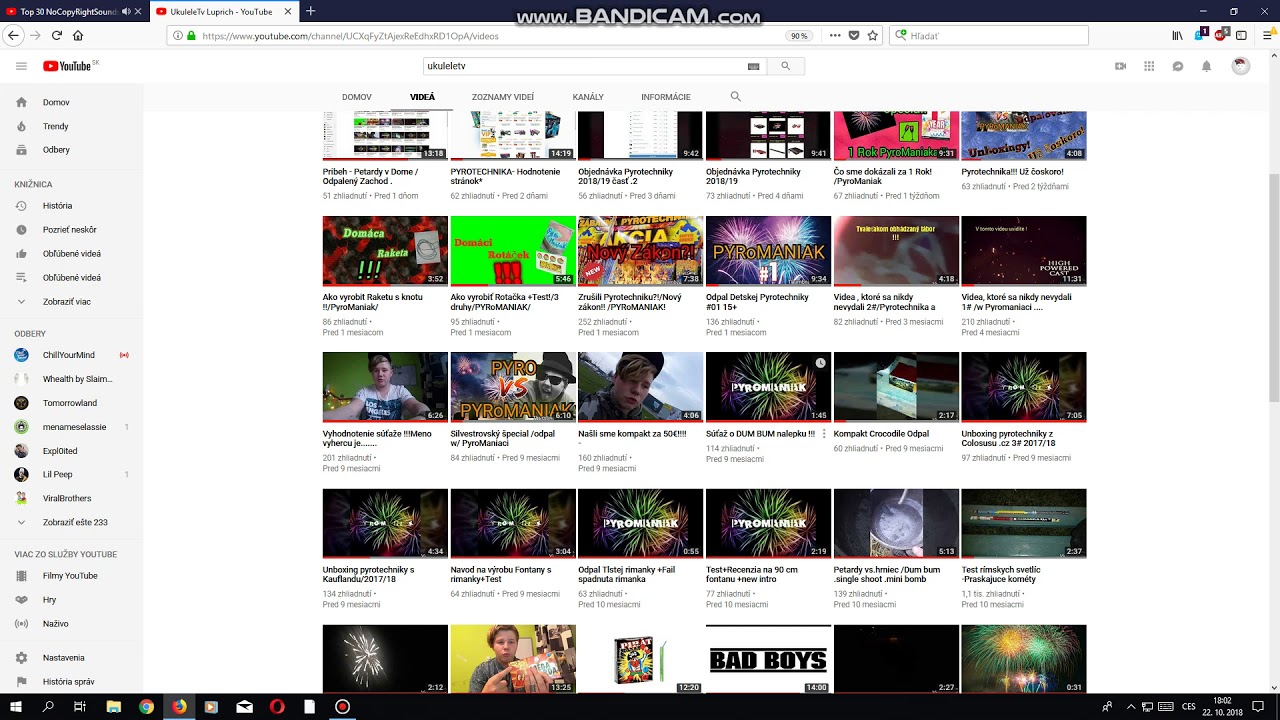Open the messages icon in YouTube header
Viewport: 1280px width, 720px height.
point(1178,66)
